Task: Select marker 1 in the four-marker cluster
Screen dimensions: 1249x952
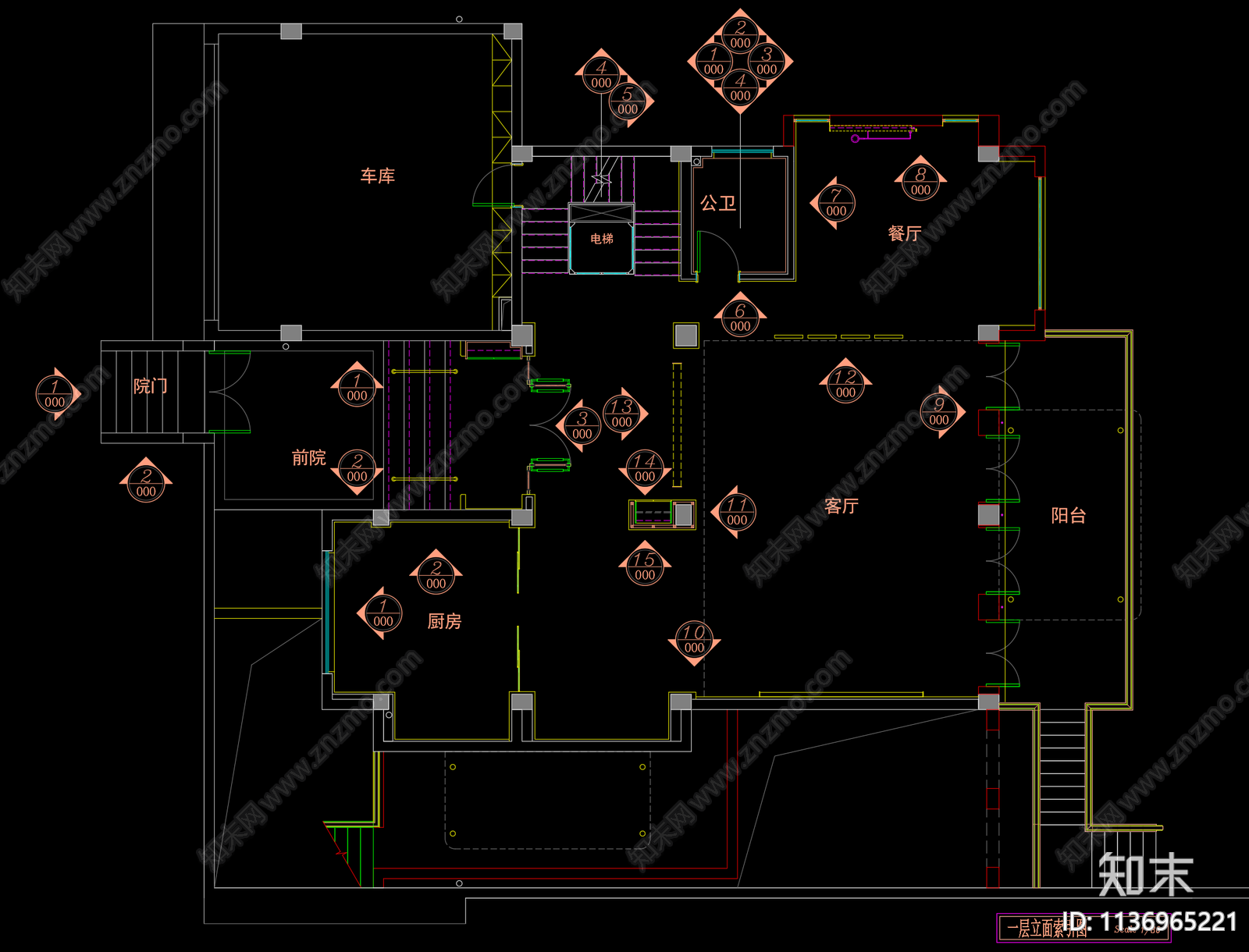Action: pos(710,60)
